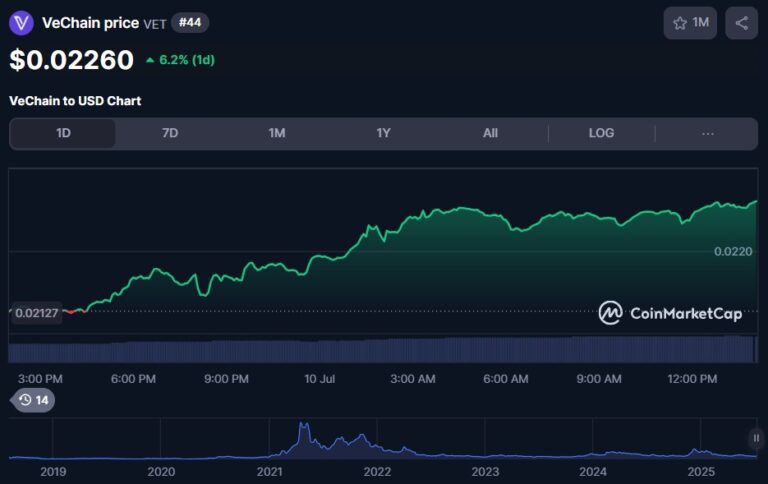768x484 pixels.
Task: Expand the three-dots more options menu
Action: pyautogui.click(x=708, y=133)
